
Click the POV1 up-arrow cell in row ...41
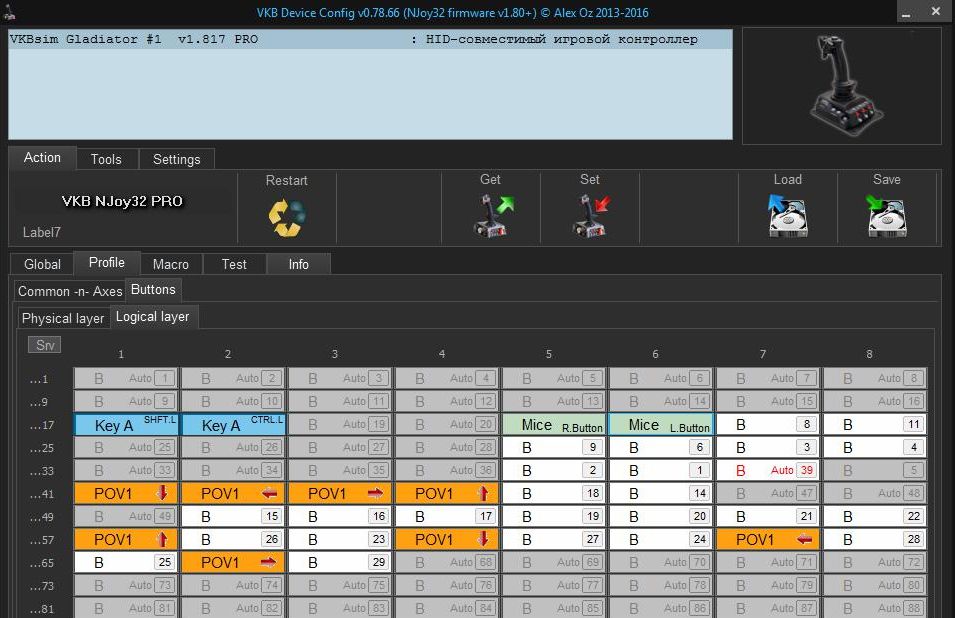[x=447, y=493]
